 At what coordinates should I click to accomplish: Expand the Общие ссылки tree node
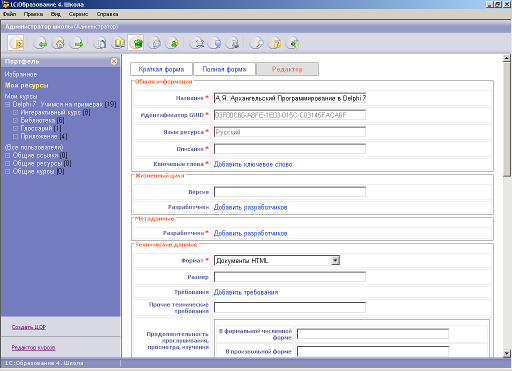(8, 155)
